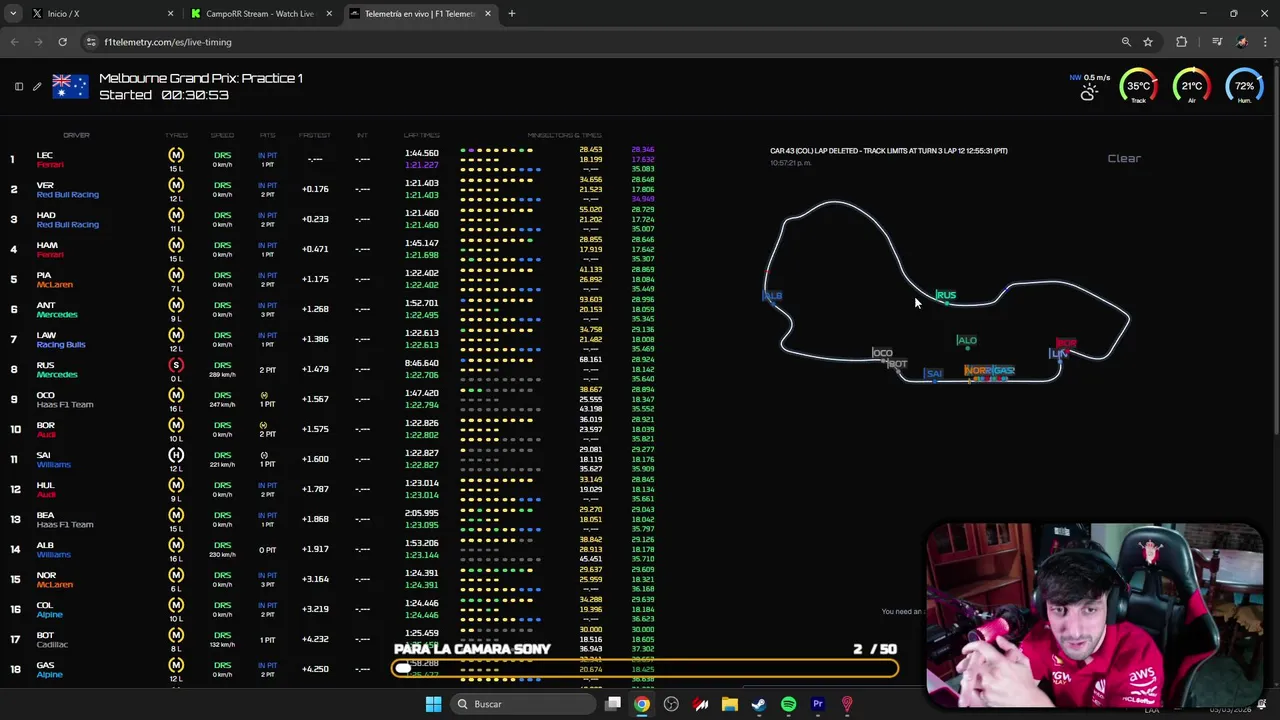1280x720 pixels.
Task: Close the CampoRR Stream tab
Action: pyautogui.click(x=329, y=13)
